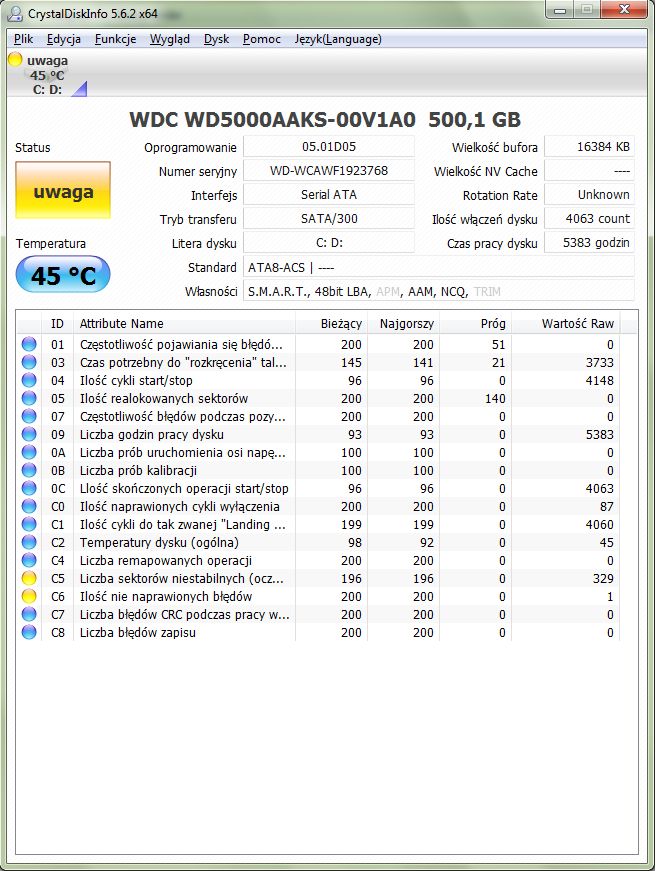Click the Attribute Name column header
656x871 pixels.
184,323
